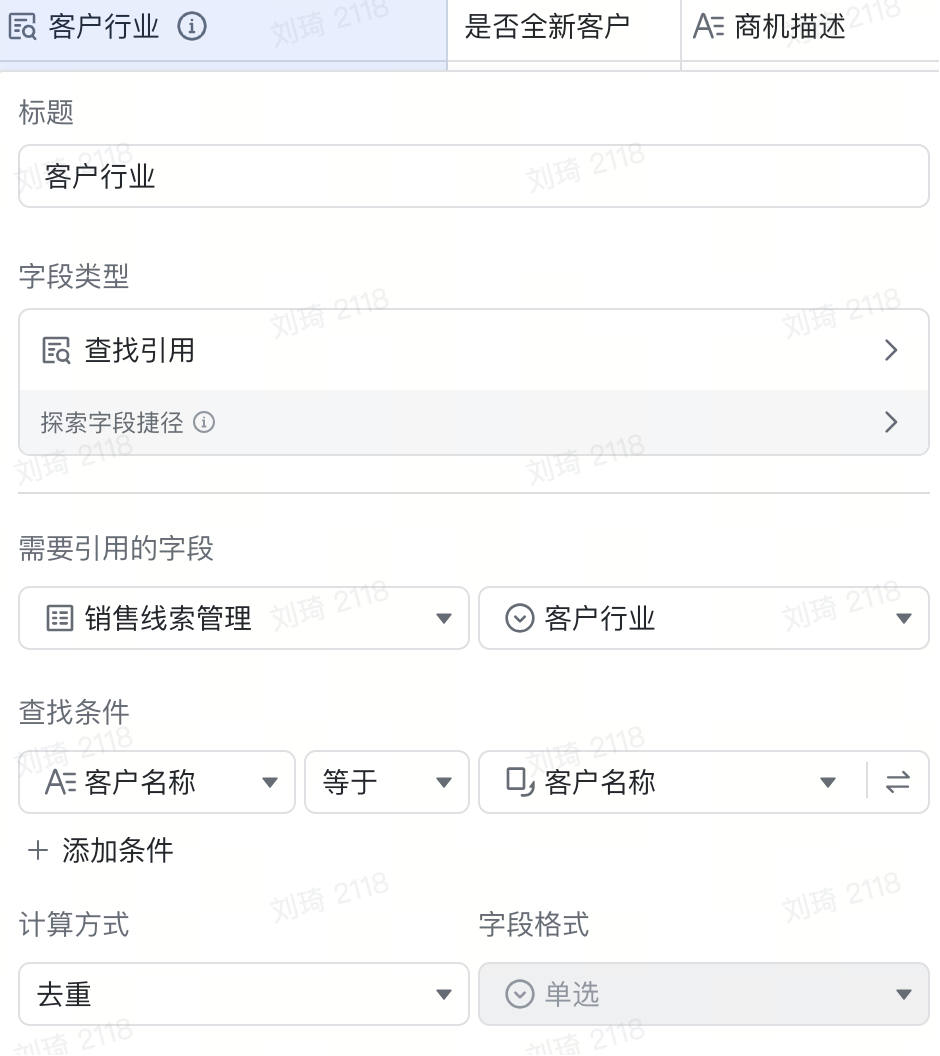Select the 商机描述 column header
Screen dimensions: 940x1056
coord(790,27)
